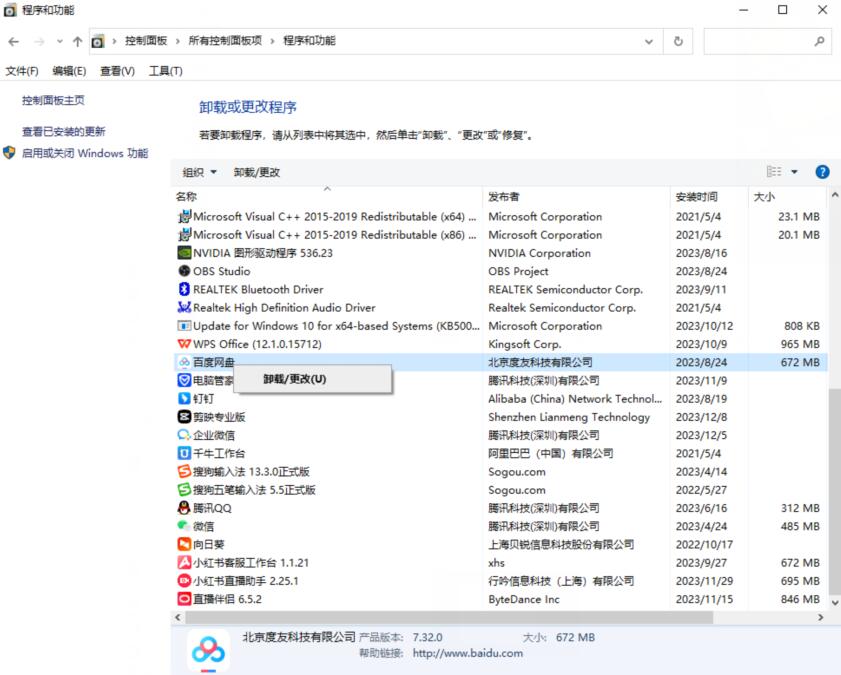Click the 控制面板 breadcrumb
841x675 pixels.
pos(146,41)
